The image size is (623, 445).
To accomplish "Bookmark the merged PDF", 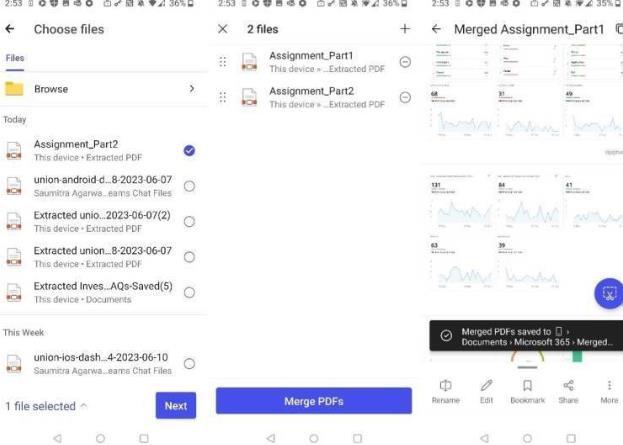I will pos(527,387).
